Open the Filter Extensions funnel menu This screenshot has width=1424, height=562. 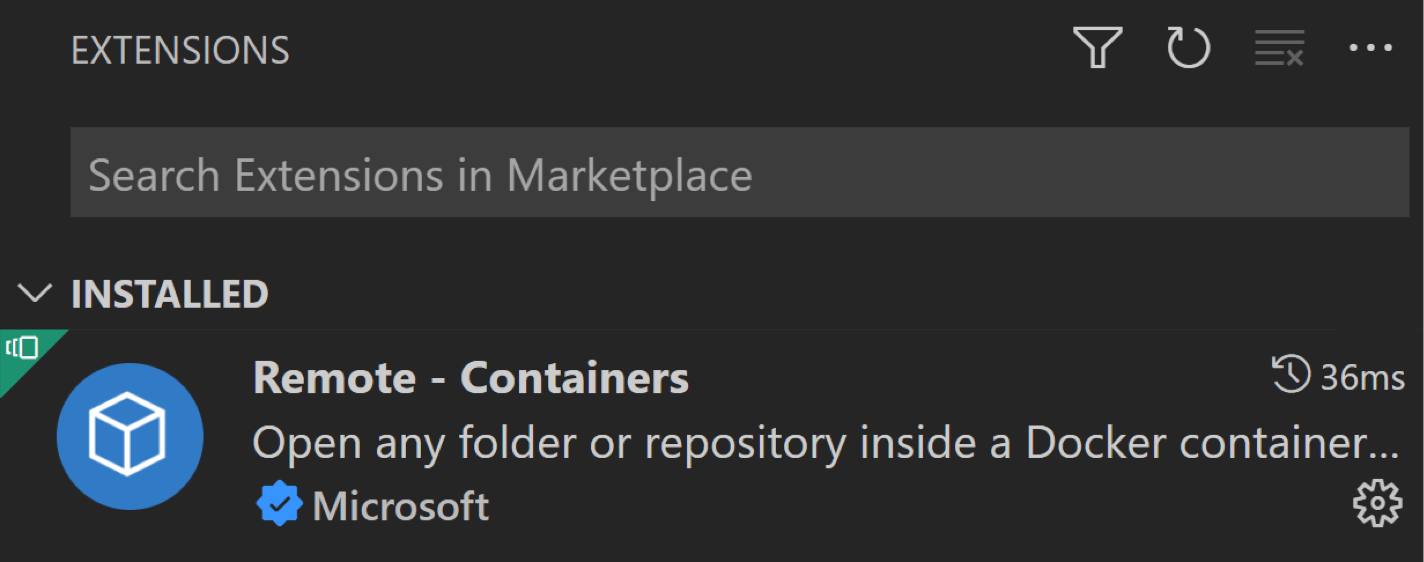(1097, 48)
